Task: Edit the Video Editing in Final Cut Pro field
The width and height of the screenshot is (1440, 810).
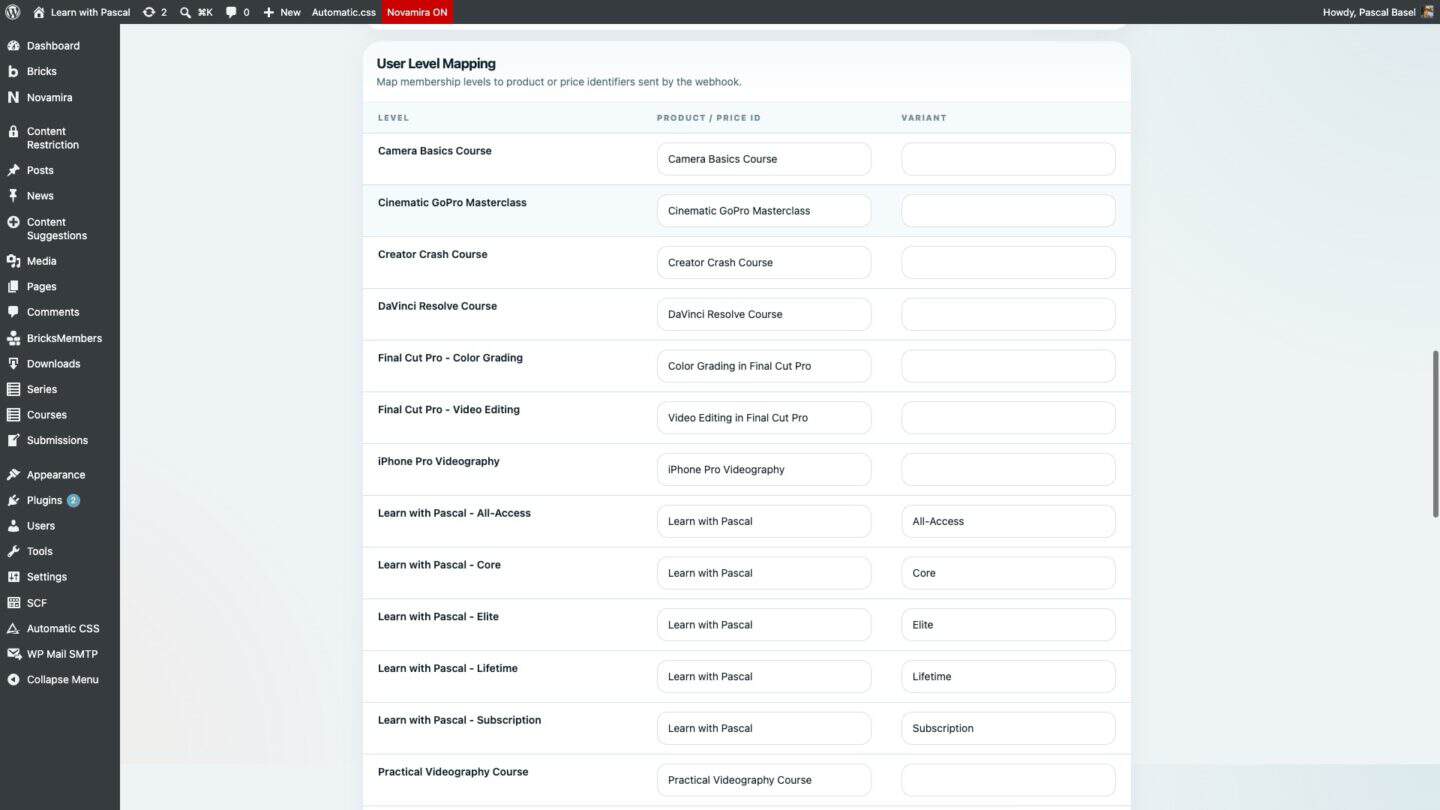Action: [x=764, y=418]
